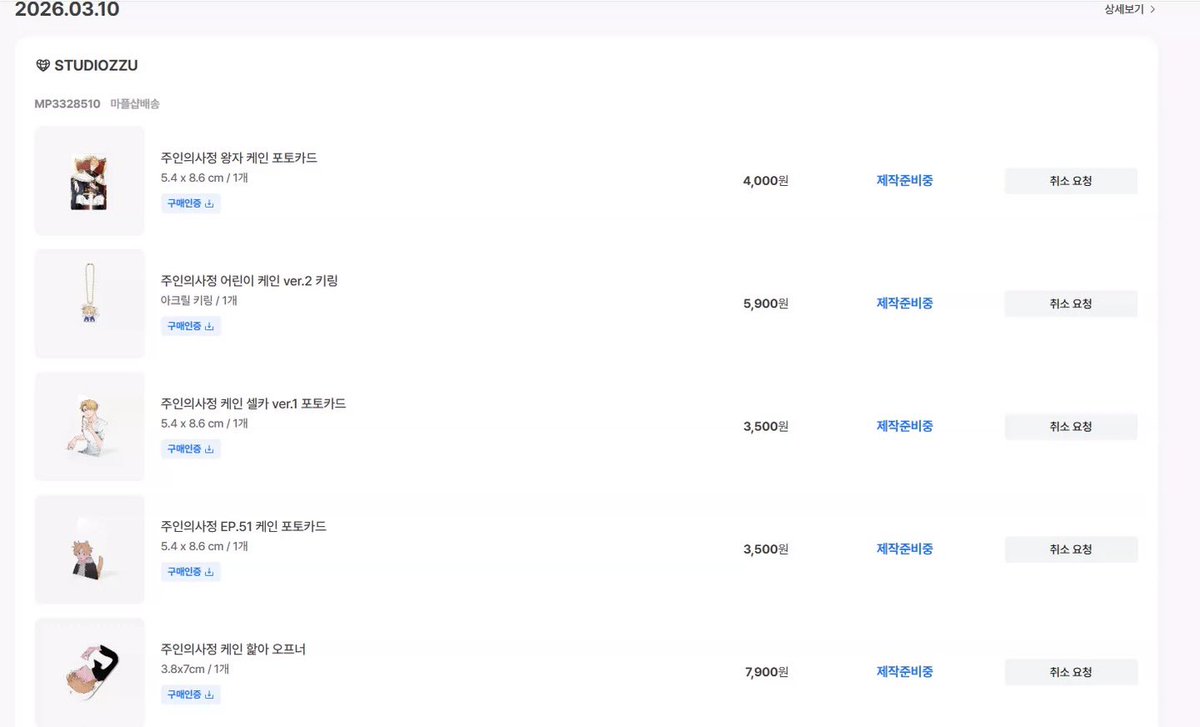Click 3,500원 price of 셀카 ver.1 포토카드
The image size is (1200, 727).
tap(766, 427)
